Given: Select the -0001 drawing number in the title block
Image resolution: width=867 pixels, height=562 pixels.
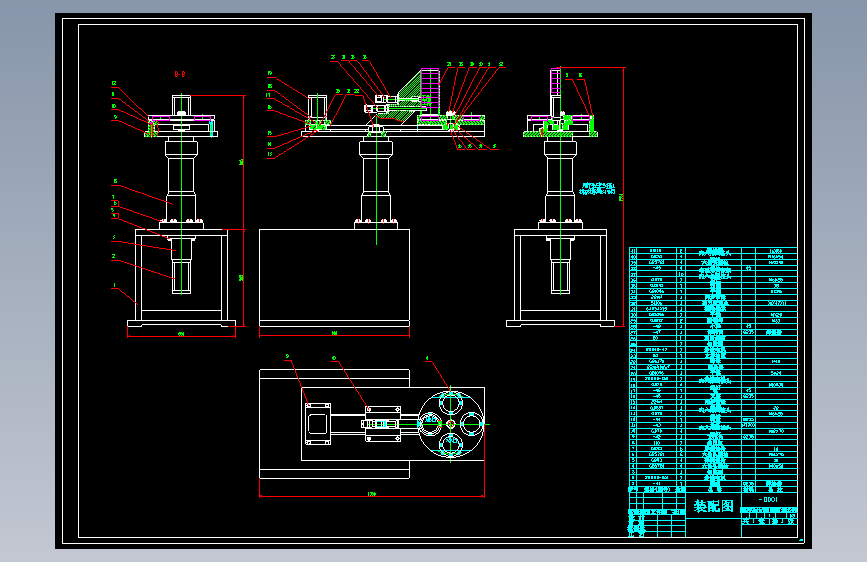Looking at the screenshot, I should (x=768, y=499).
